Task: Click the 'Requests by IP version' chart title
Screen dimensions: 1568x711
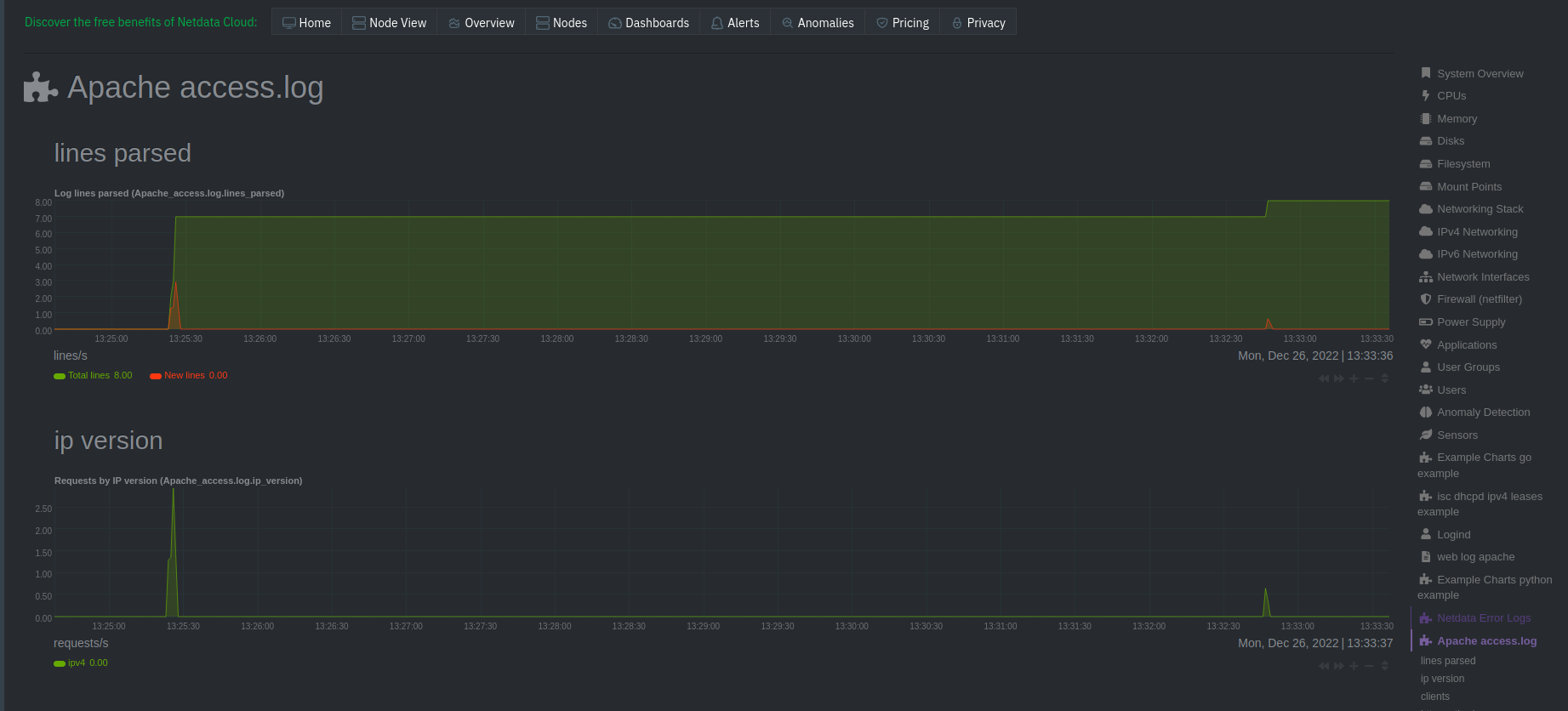Action: [x=179, y=481]
